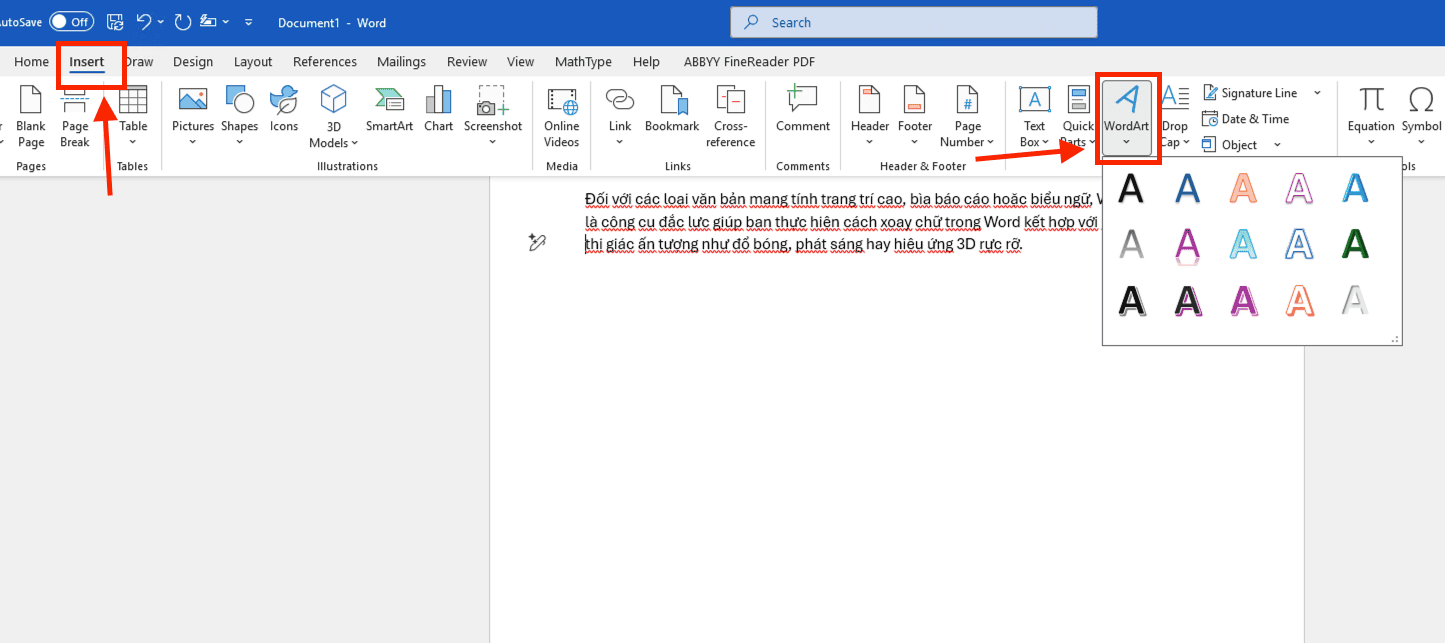The height and width of the screenshot is (643, 1445).
Task: Select the green WordArt style
Action: pyautogui.click(x=1355, y=243)
